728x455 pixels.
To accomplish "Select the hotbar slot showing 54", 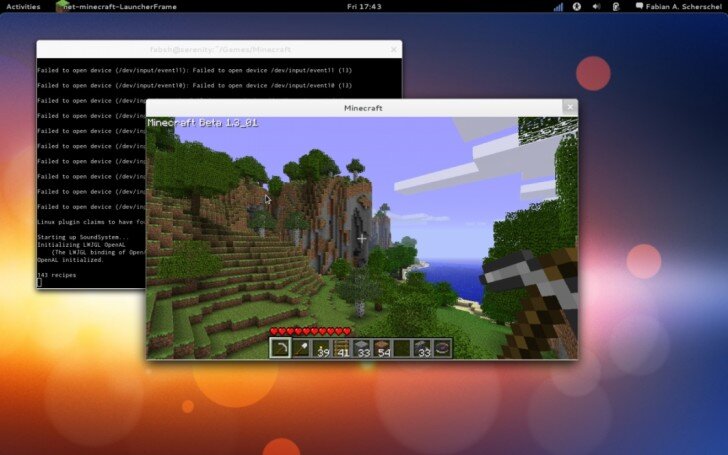I will 381,348.
